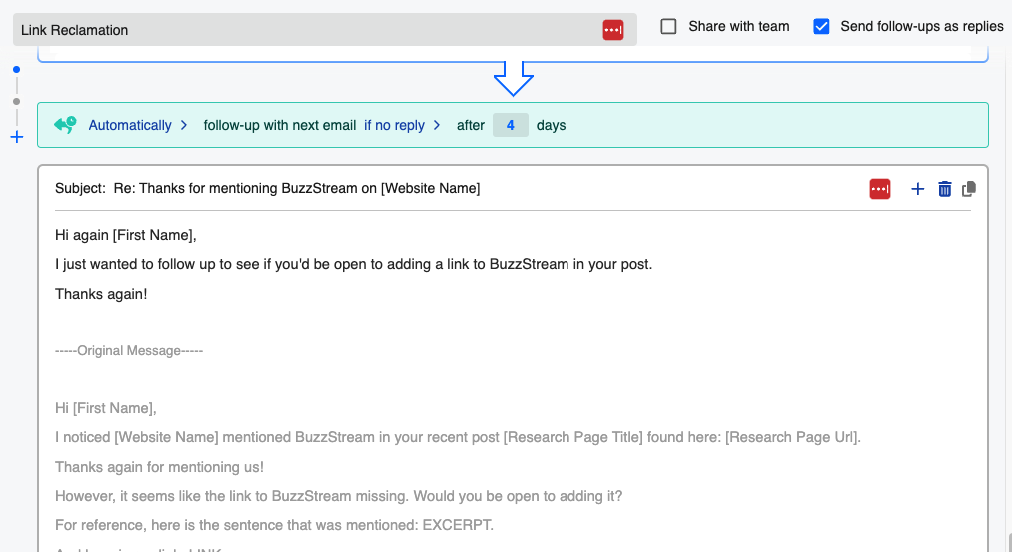Edit the Link Reclamation template name field
This screenshot has height=552, width=1012.
tap(325, 30)
